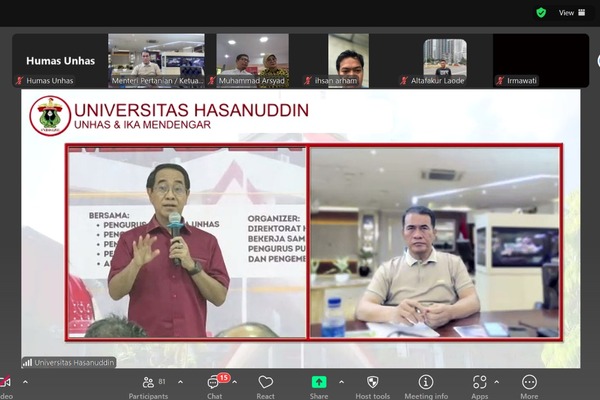
Task: Toggle the Video camera button
Action: tap(5, 387)
